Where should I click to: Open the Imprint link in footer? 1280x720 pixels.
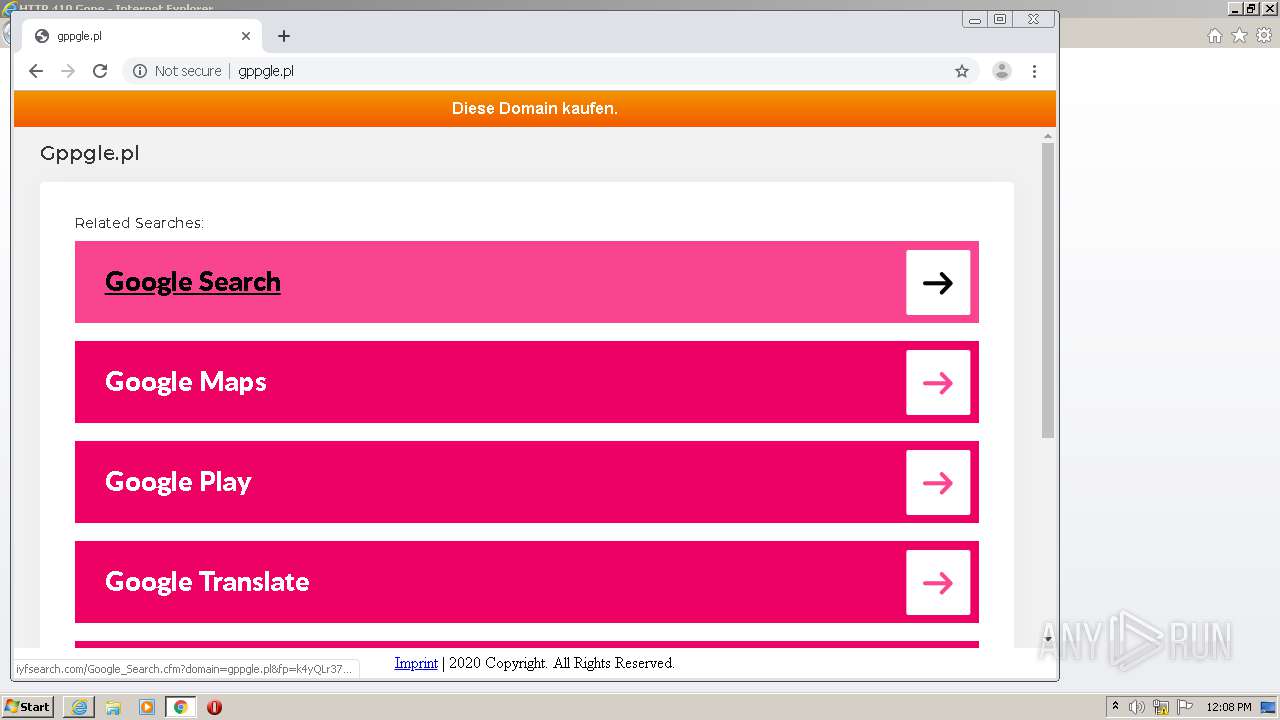click(x=416, y=663)
